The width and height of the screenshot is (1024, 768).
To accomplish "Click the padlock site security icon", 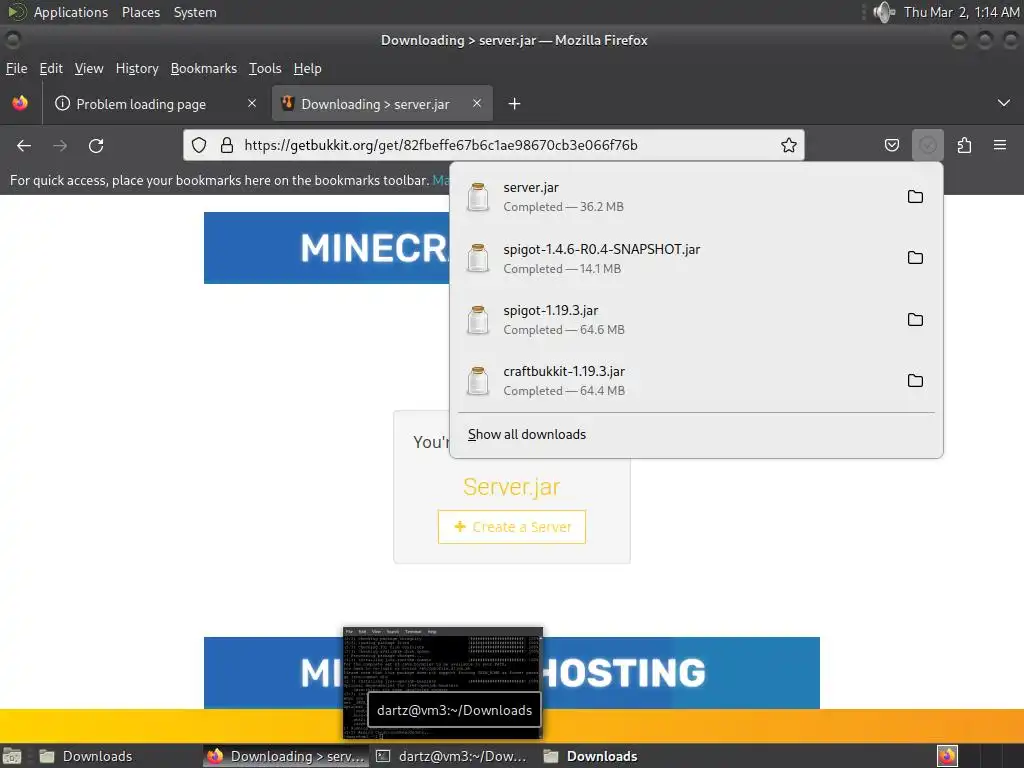I will point(227,145).
